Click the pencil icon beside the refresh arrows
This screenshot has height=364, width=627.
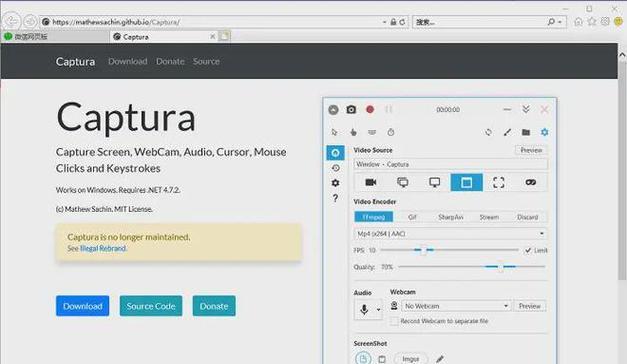click(x=507, y=132)
